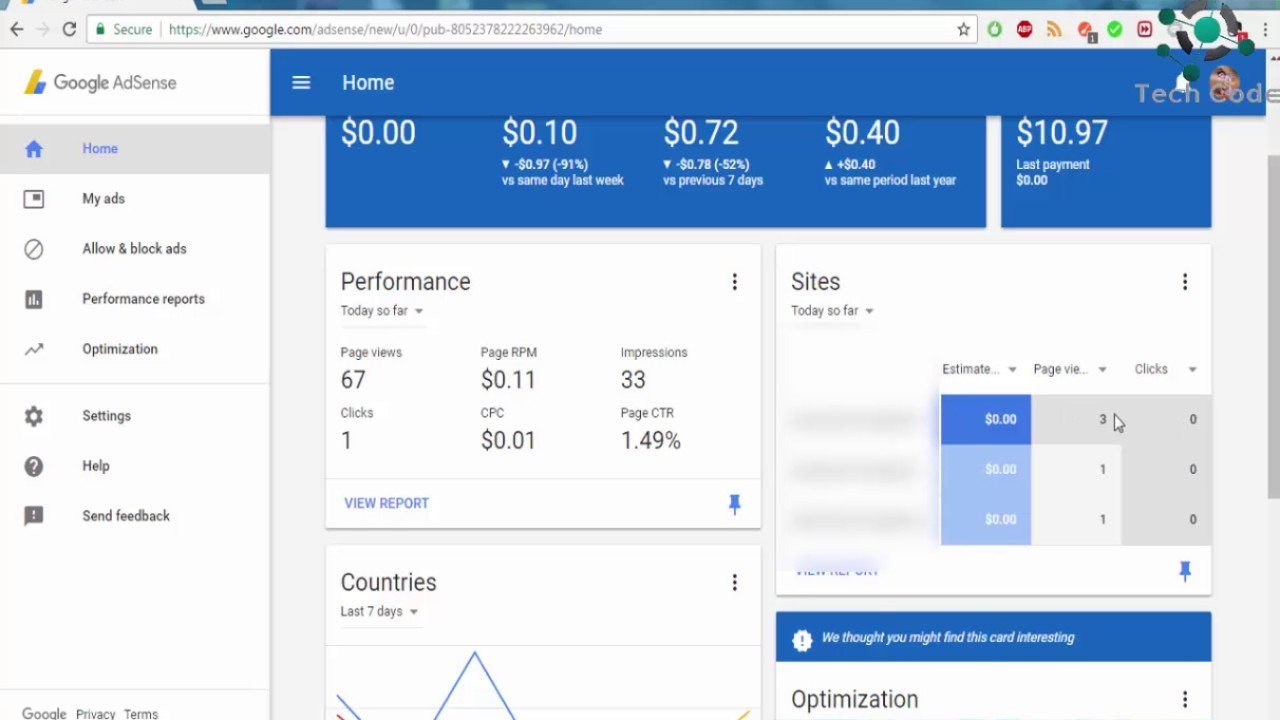
Task: Click the three-dot menu on Performance card
Action: (734, 282)
